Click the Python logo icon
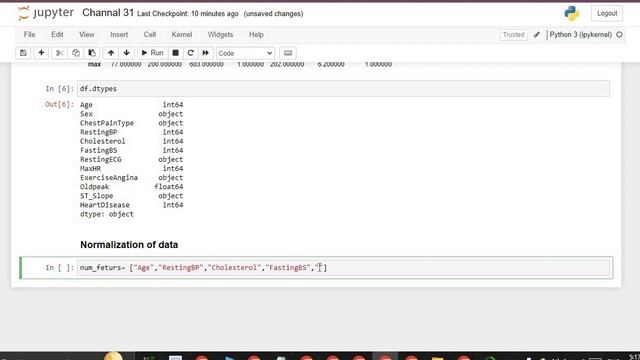 [x=572, y=13]
